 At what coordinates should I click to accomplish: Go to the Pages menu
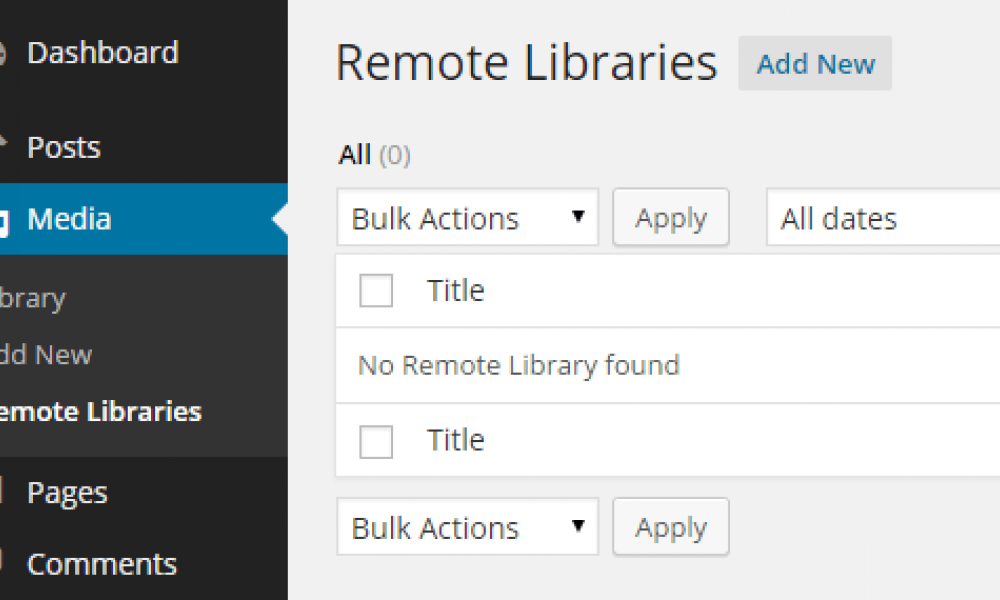click(x=67, y=492)
